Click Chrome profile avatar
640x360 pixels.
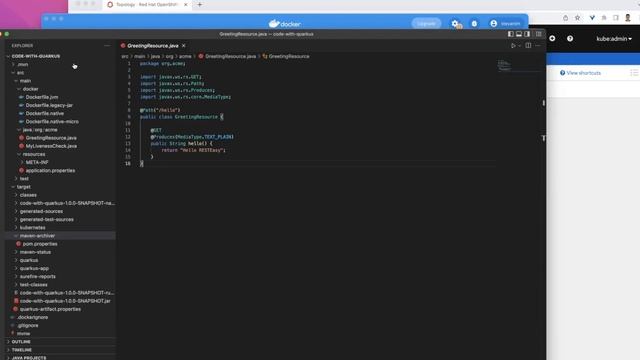click(x=628, y=18)
